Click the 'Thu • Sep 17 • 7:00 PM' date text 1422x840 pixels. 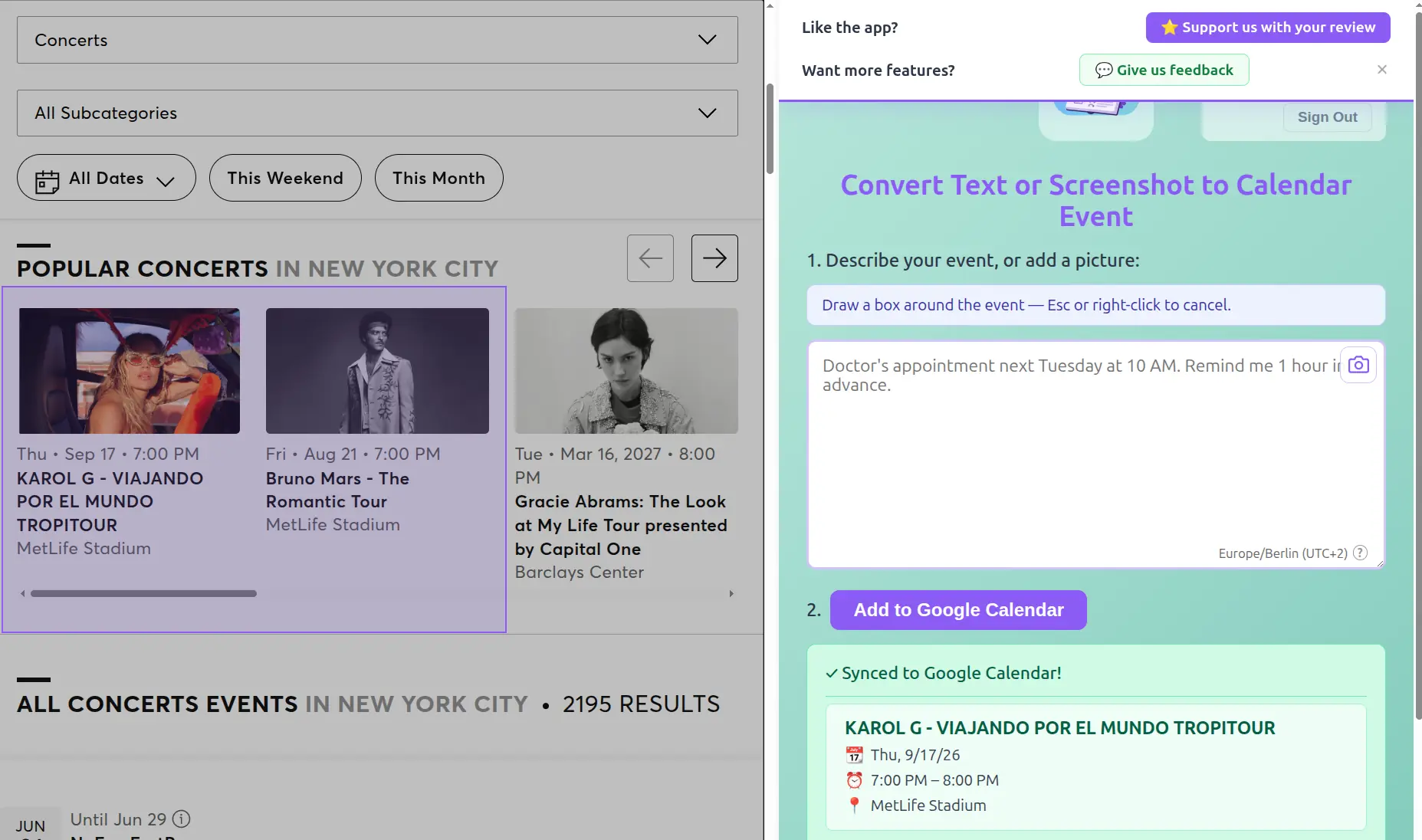coord(108,454)
